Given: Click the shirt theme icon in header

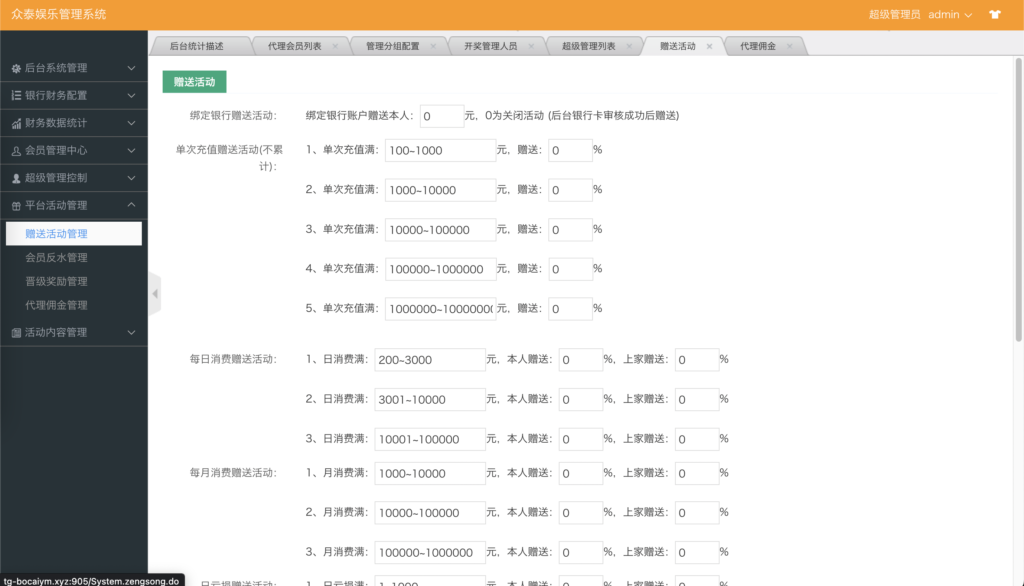Looking at the screenshot, I should (x=995, y=14).
